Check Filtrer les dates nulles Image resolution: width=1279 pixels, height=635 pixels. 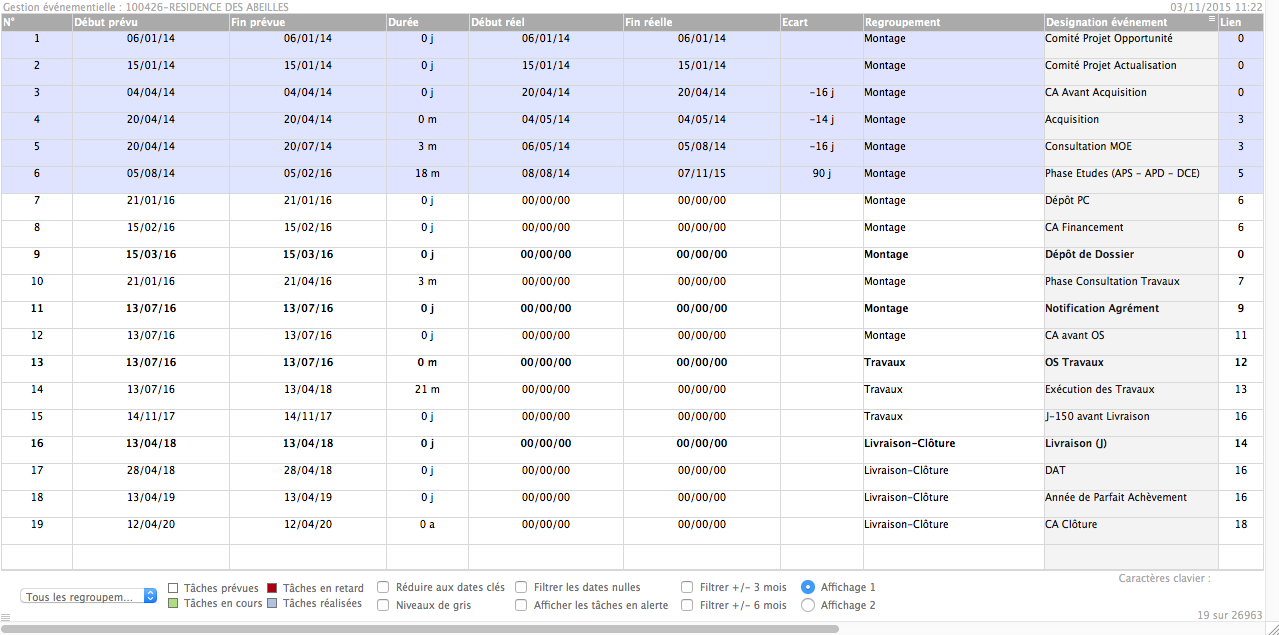point(521,588)
